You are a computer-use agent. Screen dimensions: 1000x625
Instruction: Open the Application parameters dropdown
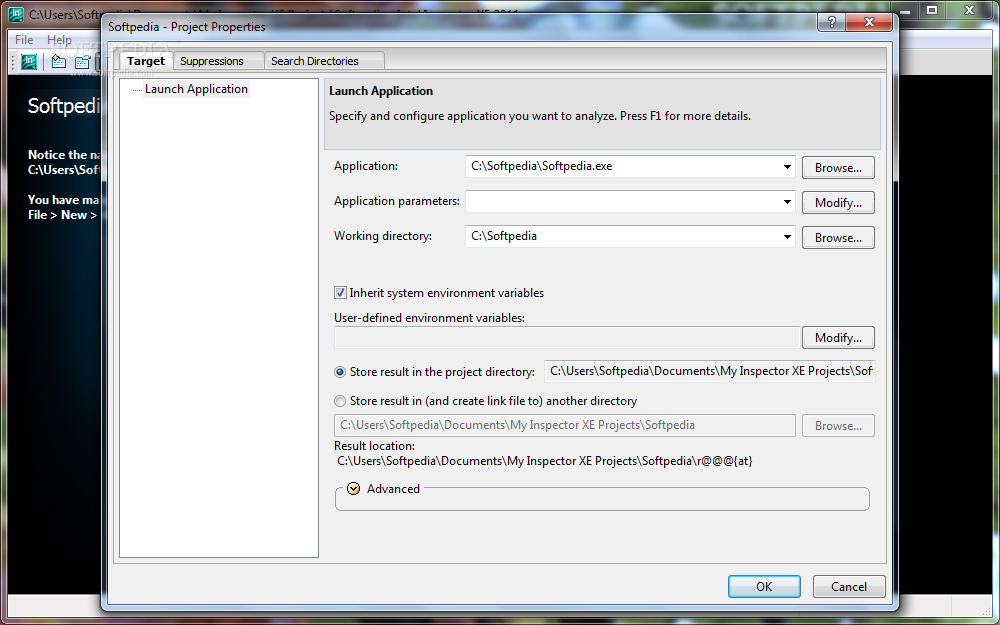[787, 202]
